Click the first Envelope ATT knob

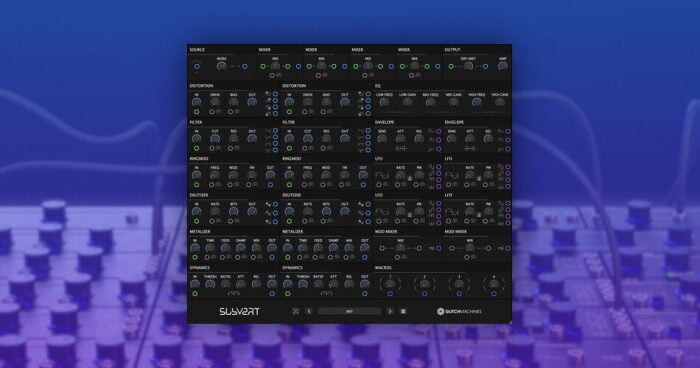pyautogui.click(x=400, y=139)
